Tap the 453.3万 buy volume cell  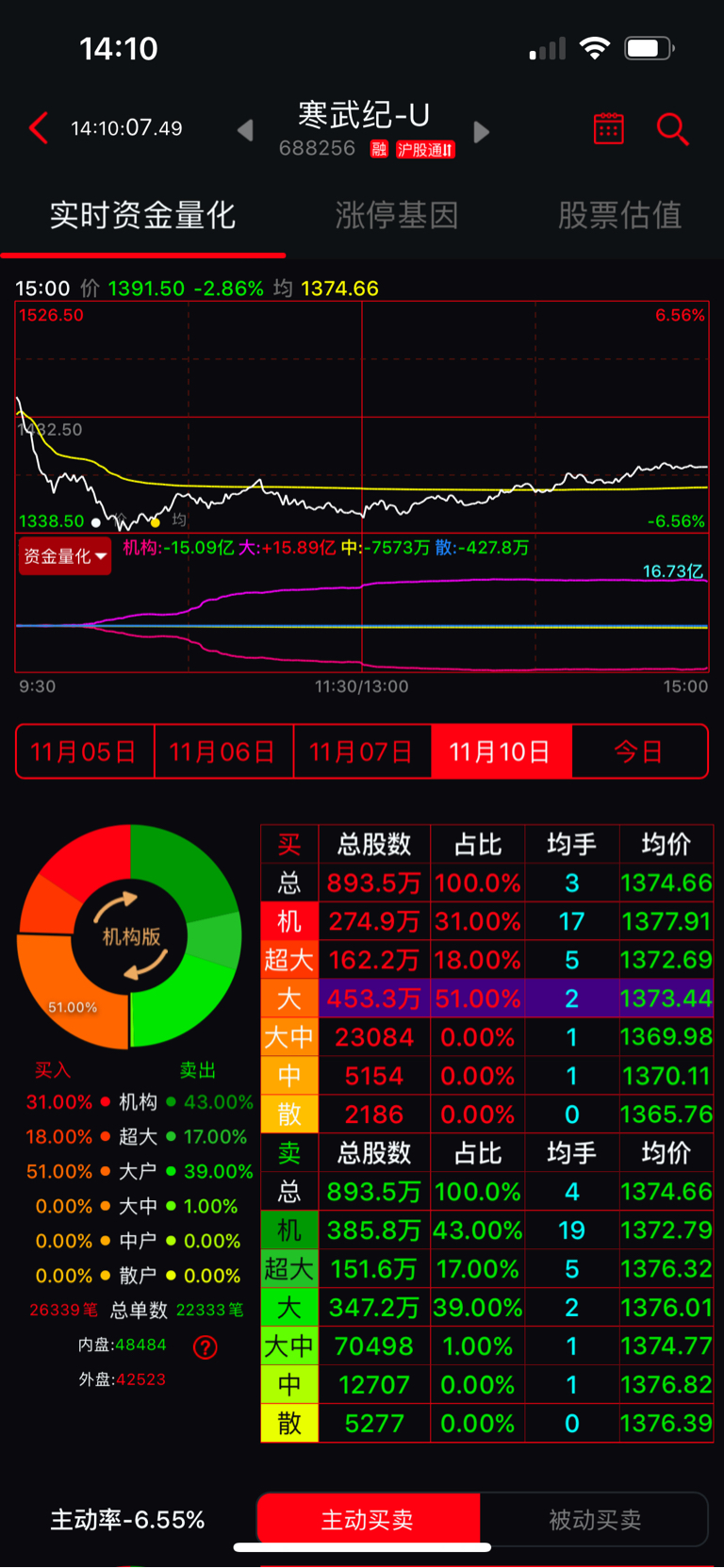[374, 999]
